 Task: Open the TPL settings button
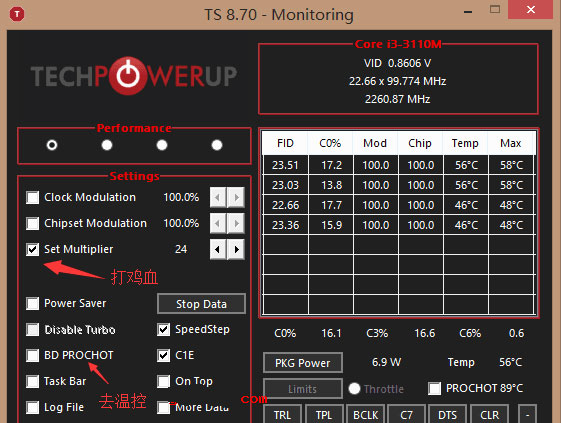coord(324,415)
